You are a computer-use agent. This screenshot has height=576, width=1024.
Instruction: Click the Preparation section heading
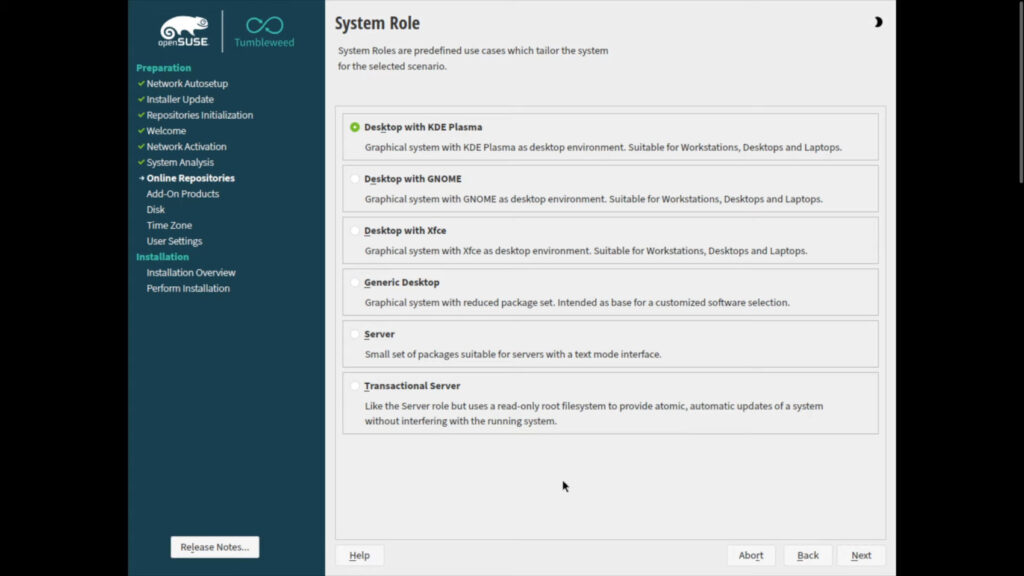click(163, 68)
